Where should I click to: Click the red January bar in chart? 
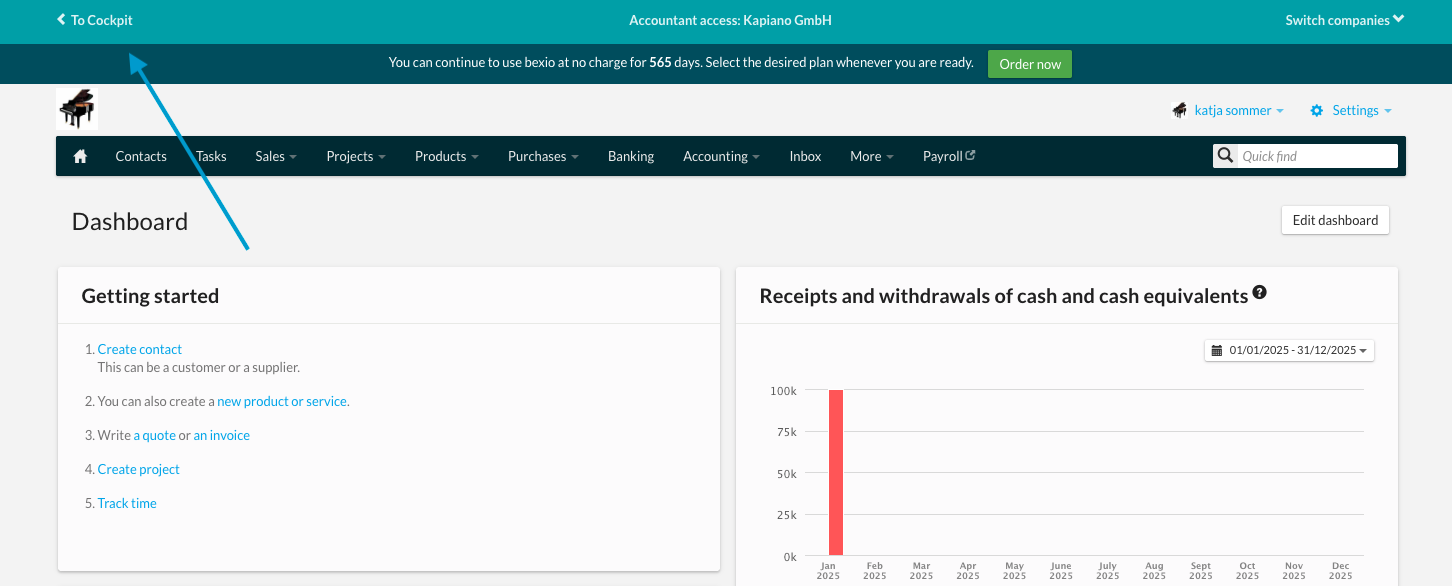(836, 472)
